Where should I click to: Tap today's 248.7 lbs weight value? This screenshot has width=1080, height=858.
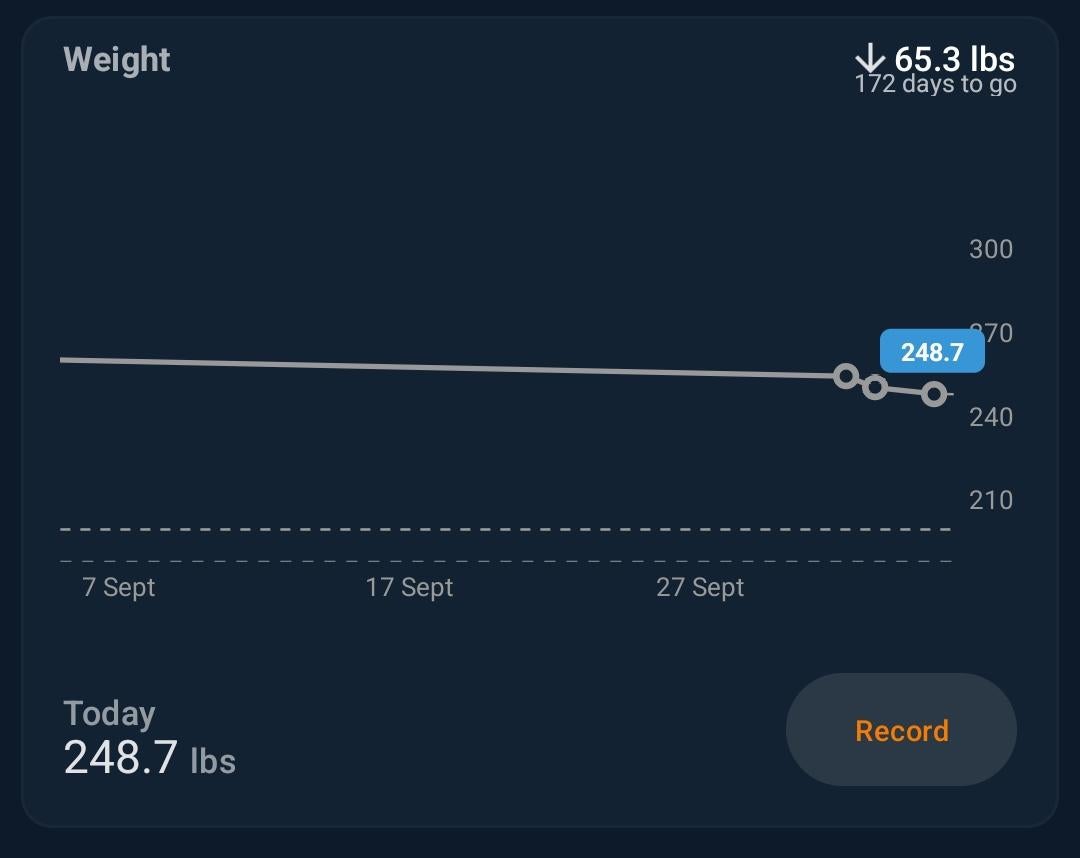coord(149,759)
